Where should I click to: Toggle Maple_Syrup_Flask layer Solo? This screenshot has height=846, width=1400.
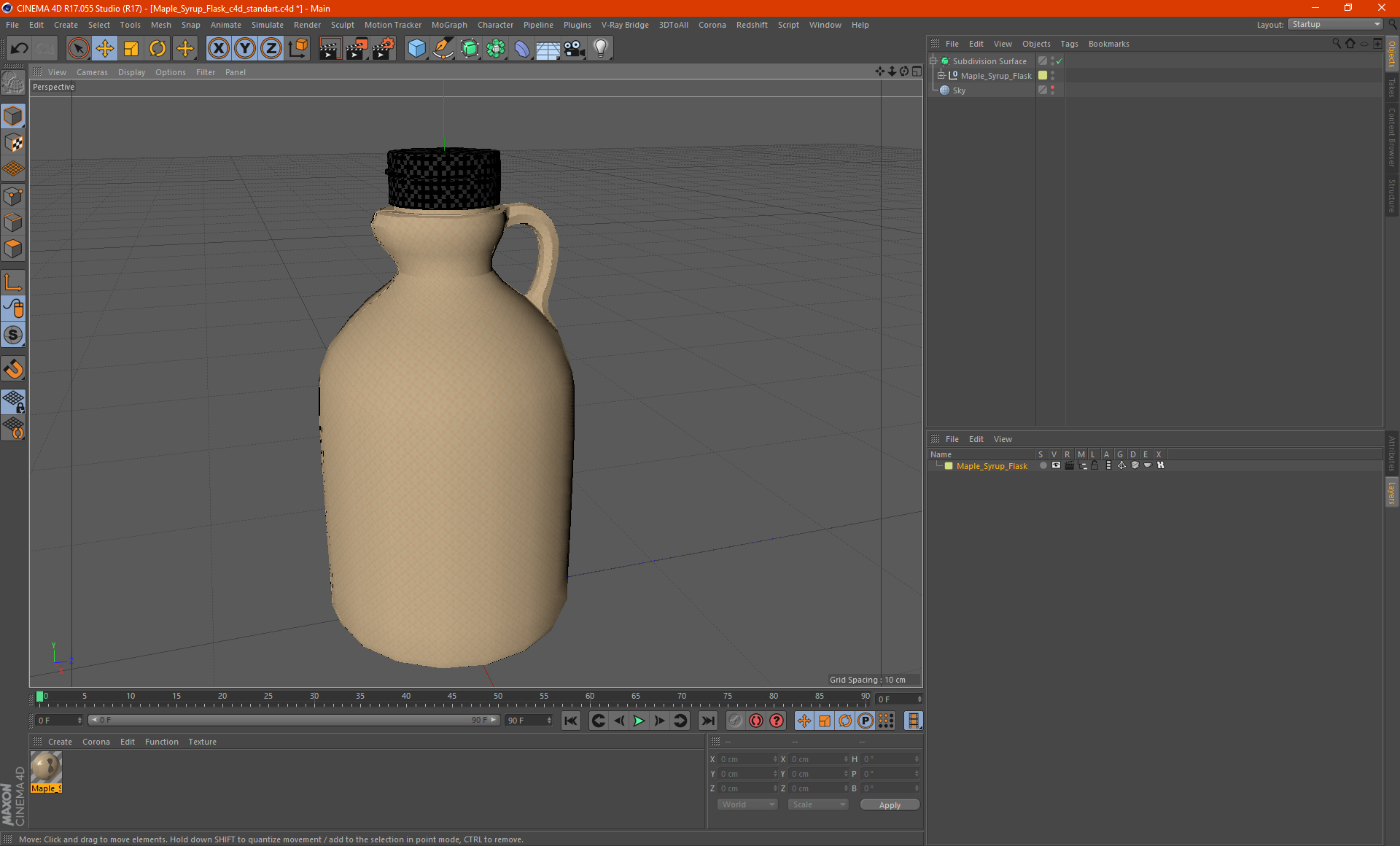coord(1043,465)
